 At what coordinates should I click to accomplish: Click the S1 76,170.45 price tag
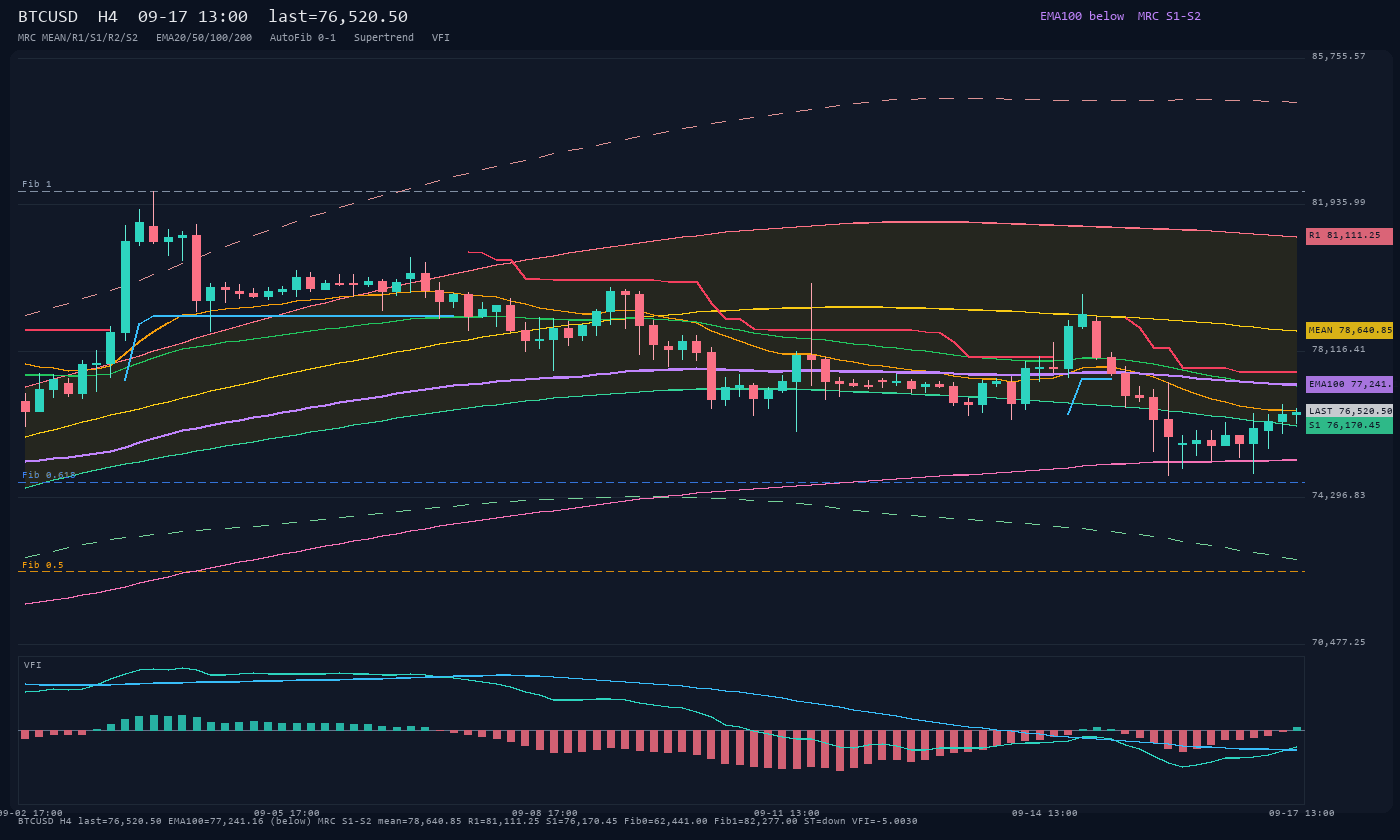tap(1349, 425)
